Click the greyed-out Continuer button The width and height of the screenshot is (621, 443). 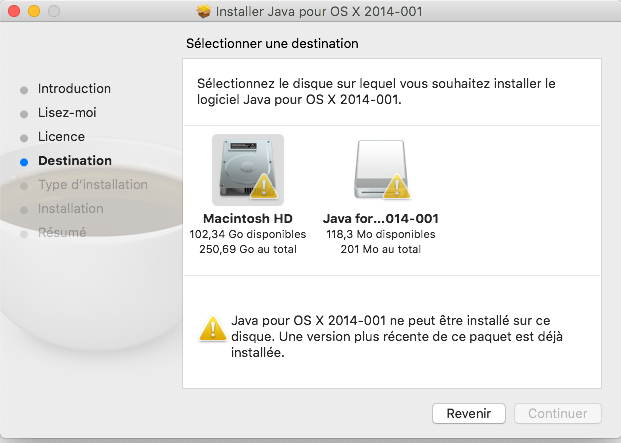click(x=558, y=413)
